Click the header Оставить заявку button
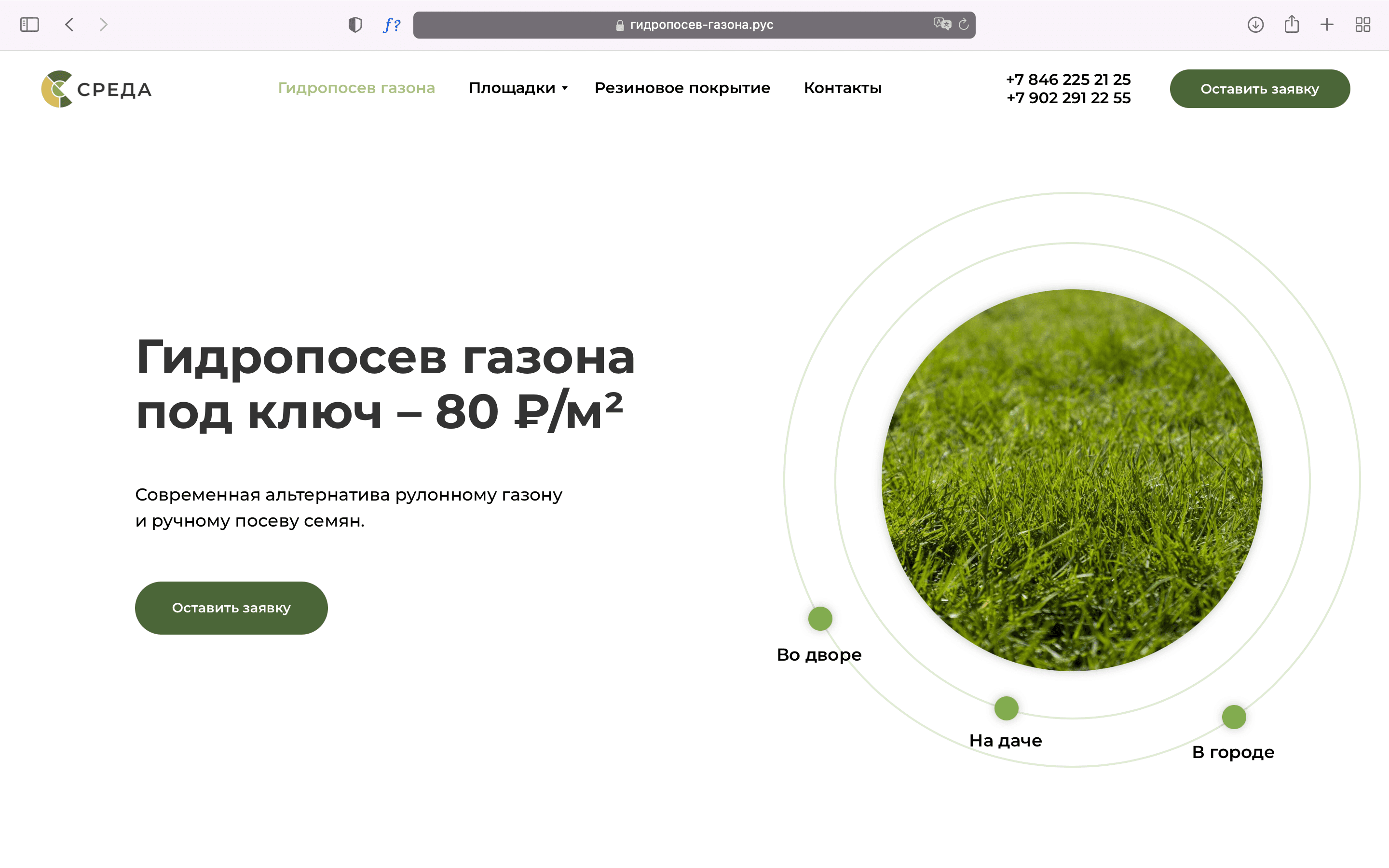 pos(1259,89)
